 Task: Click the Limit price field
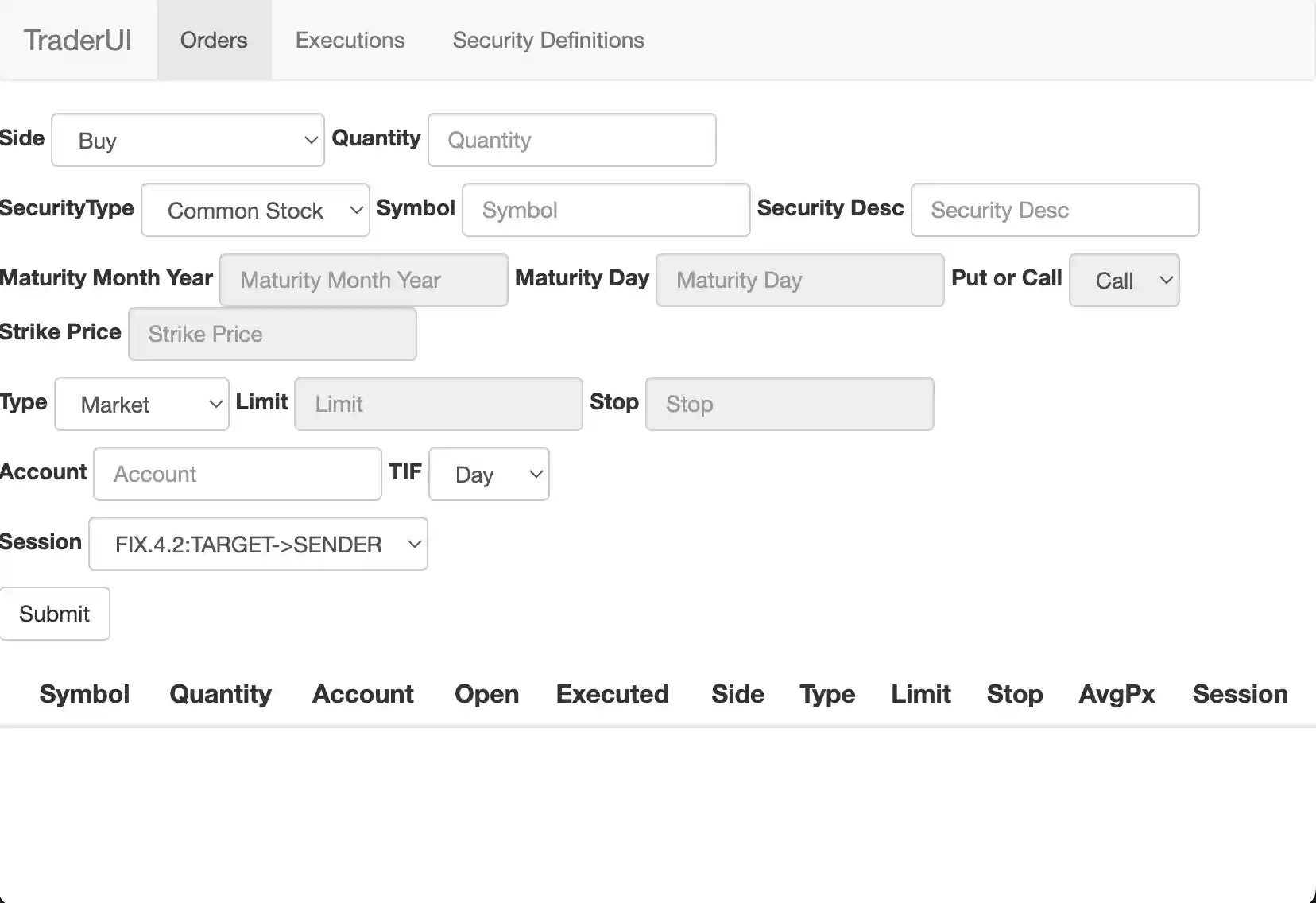[x=438, y=404]
